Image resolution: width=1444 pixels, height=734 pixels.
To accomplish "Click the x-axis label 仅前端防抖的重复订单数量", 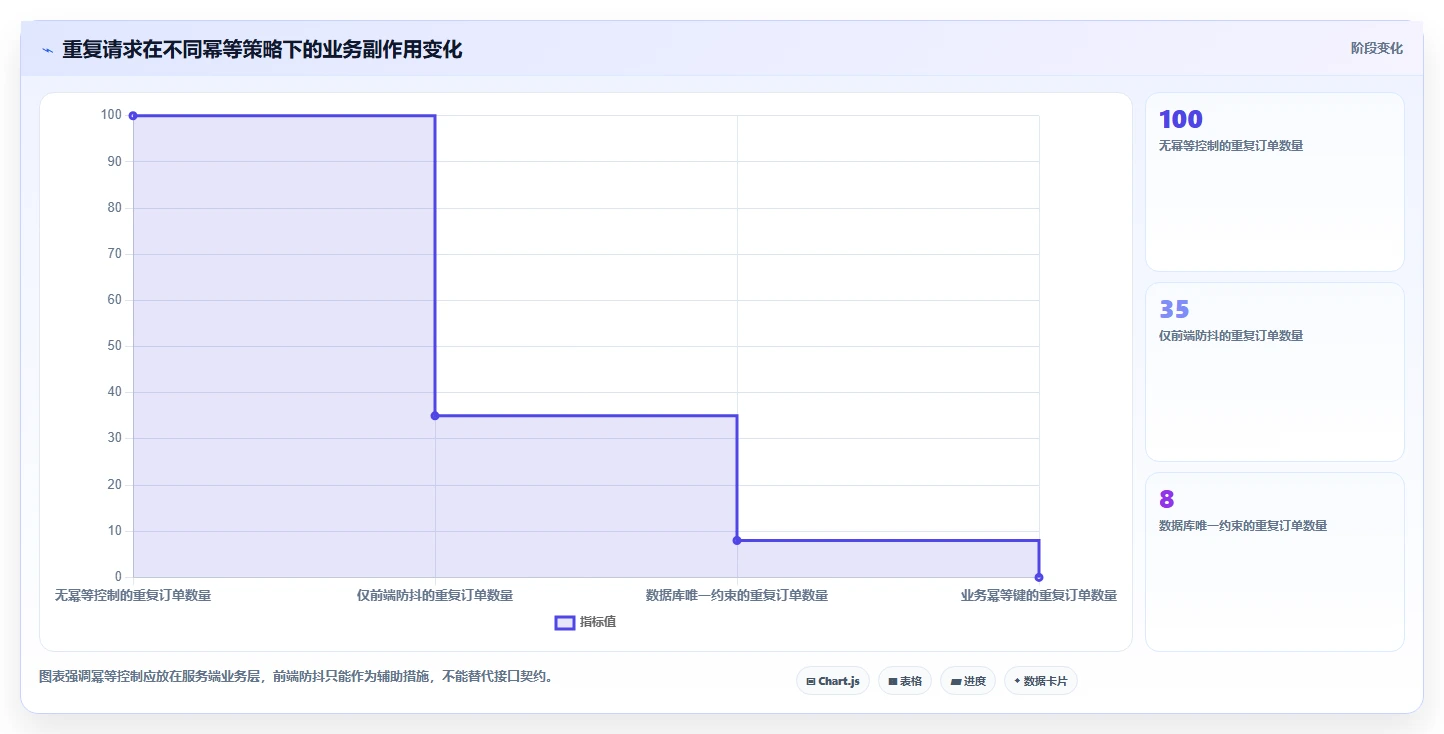I will [x=435, y=595].
